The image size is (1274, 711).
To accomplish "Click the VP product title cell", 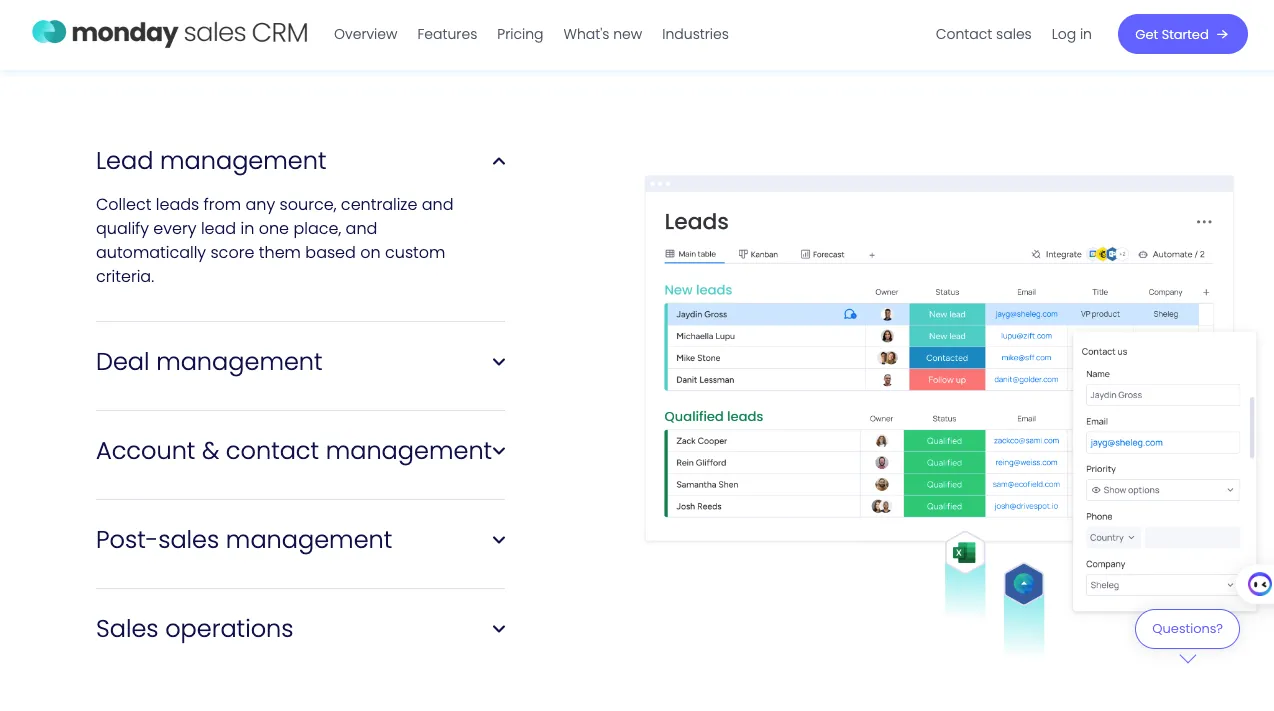I will tap(1100, 314).
